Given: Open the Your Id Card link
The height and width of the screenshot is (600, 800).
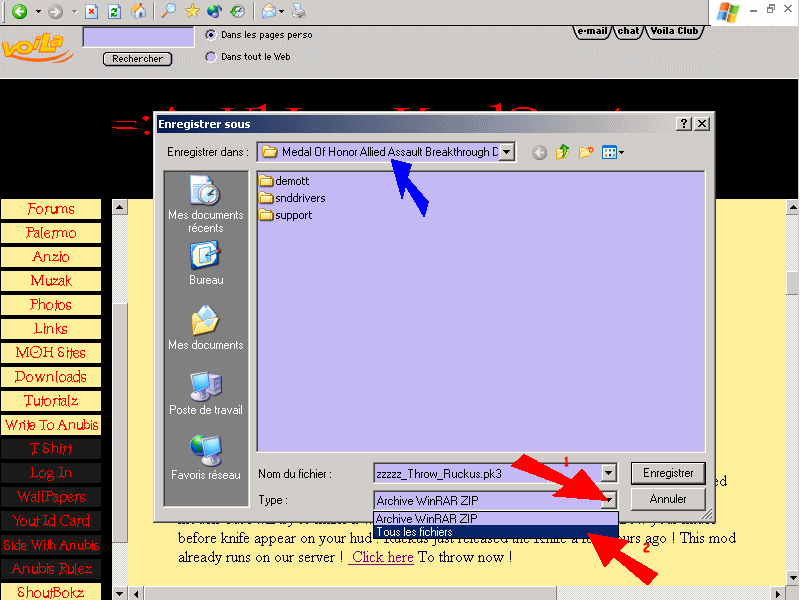Looking at the screenshot, I should [x=51, y=520].
